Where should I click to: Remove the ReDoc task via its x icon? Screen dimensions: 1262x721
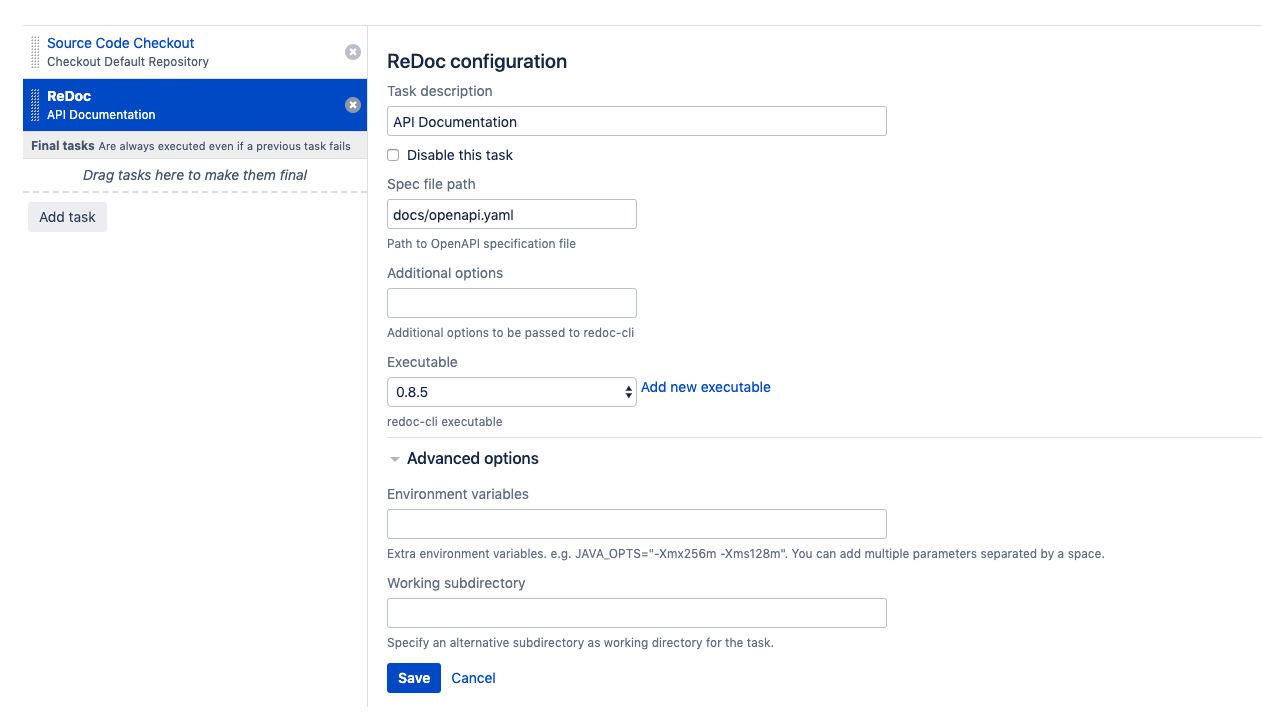(353, 105)
